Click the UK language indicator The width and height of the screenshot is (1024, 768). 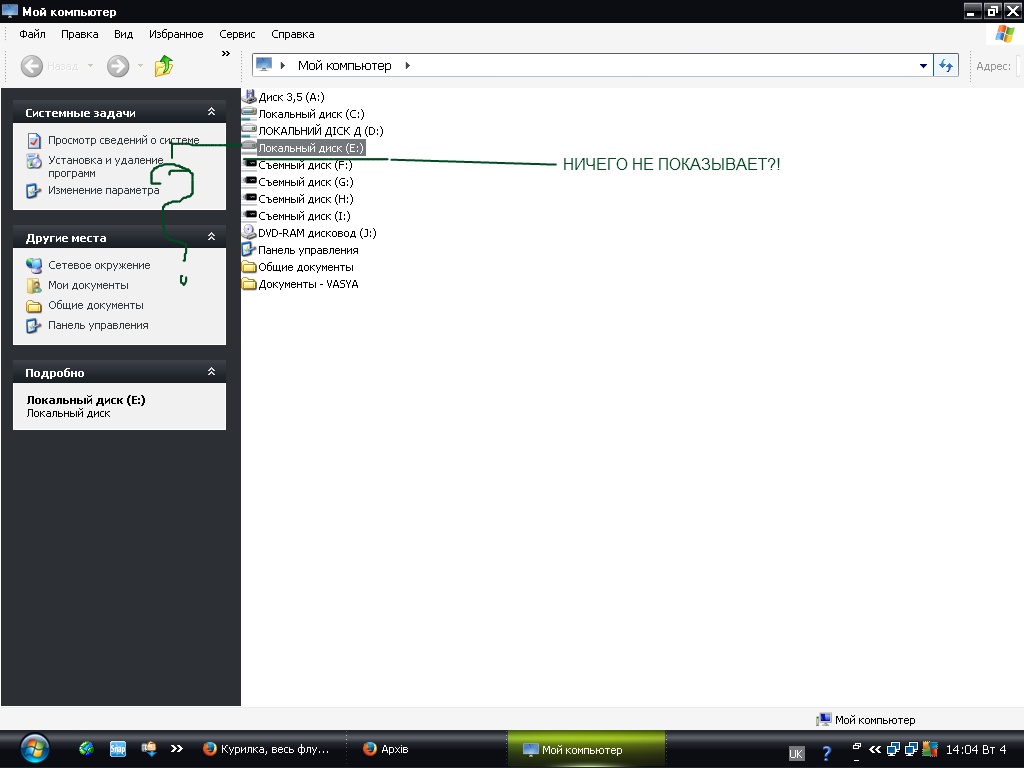pos(795,753)
